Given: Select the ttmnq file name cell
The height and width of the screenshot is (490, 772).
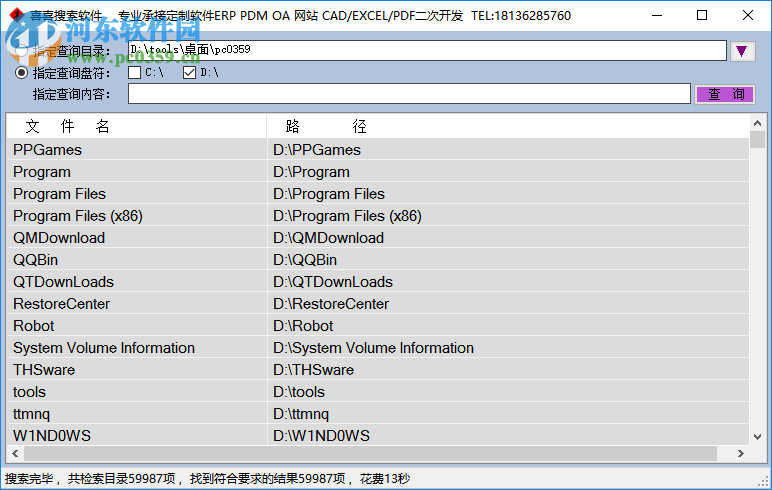Looking at the screenshot, I should [x=136, y=414].
